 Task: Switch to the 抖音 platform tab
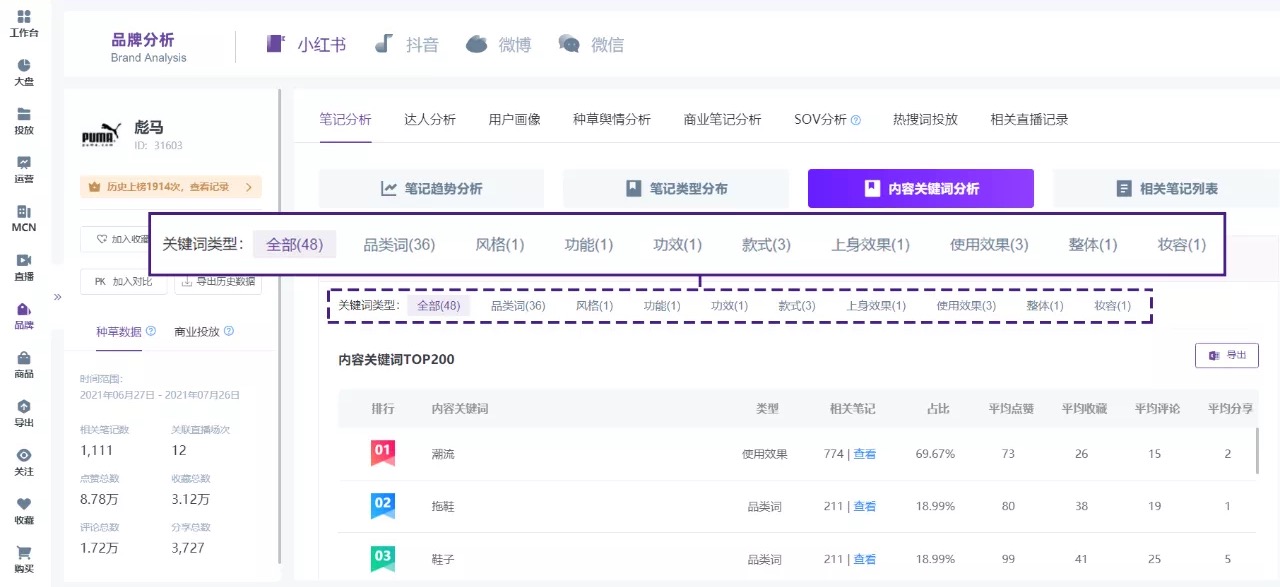407,44
